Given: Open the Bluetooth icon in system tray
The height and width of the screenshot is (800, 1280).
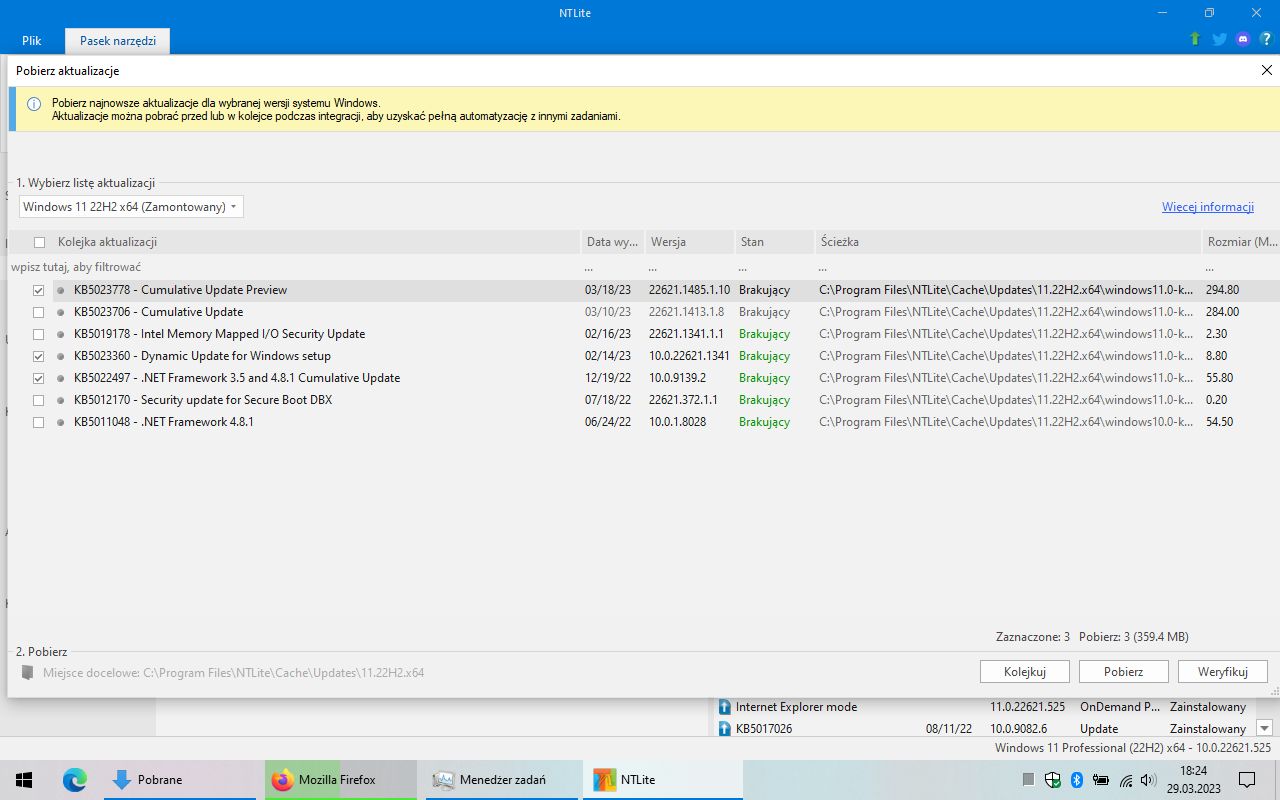Looking at the screenshot, I should pos(1076,779).
